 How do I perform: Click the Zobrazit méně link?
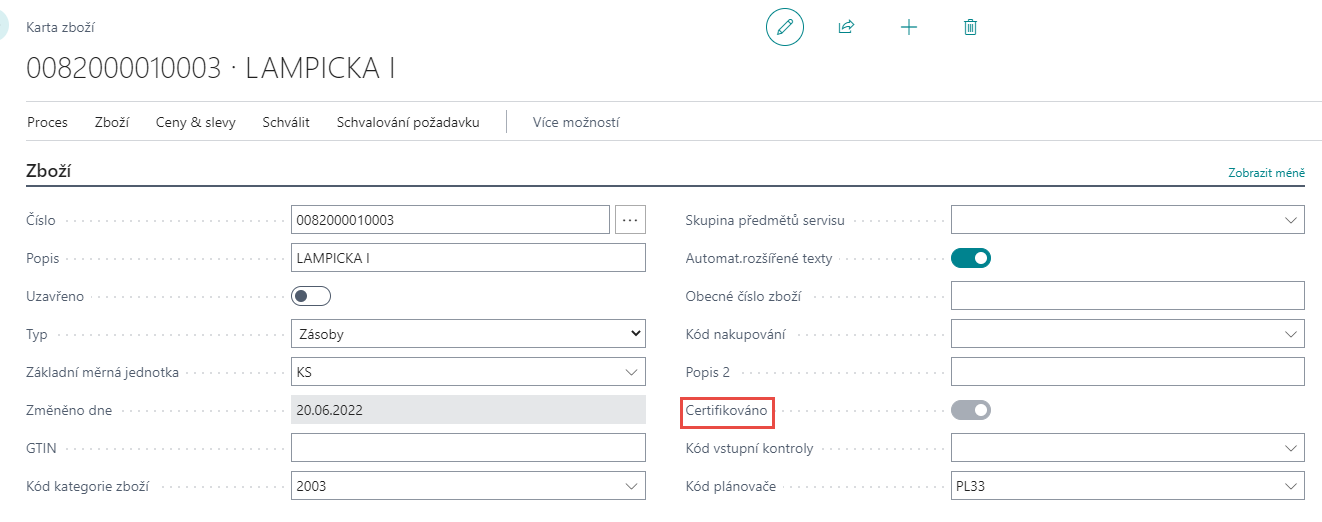coord(1266,173)
